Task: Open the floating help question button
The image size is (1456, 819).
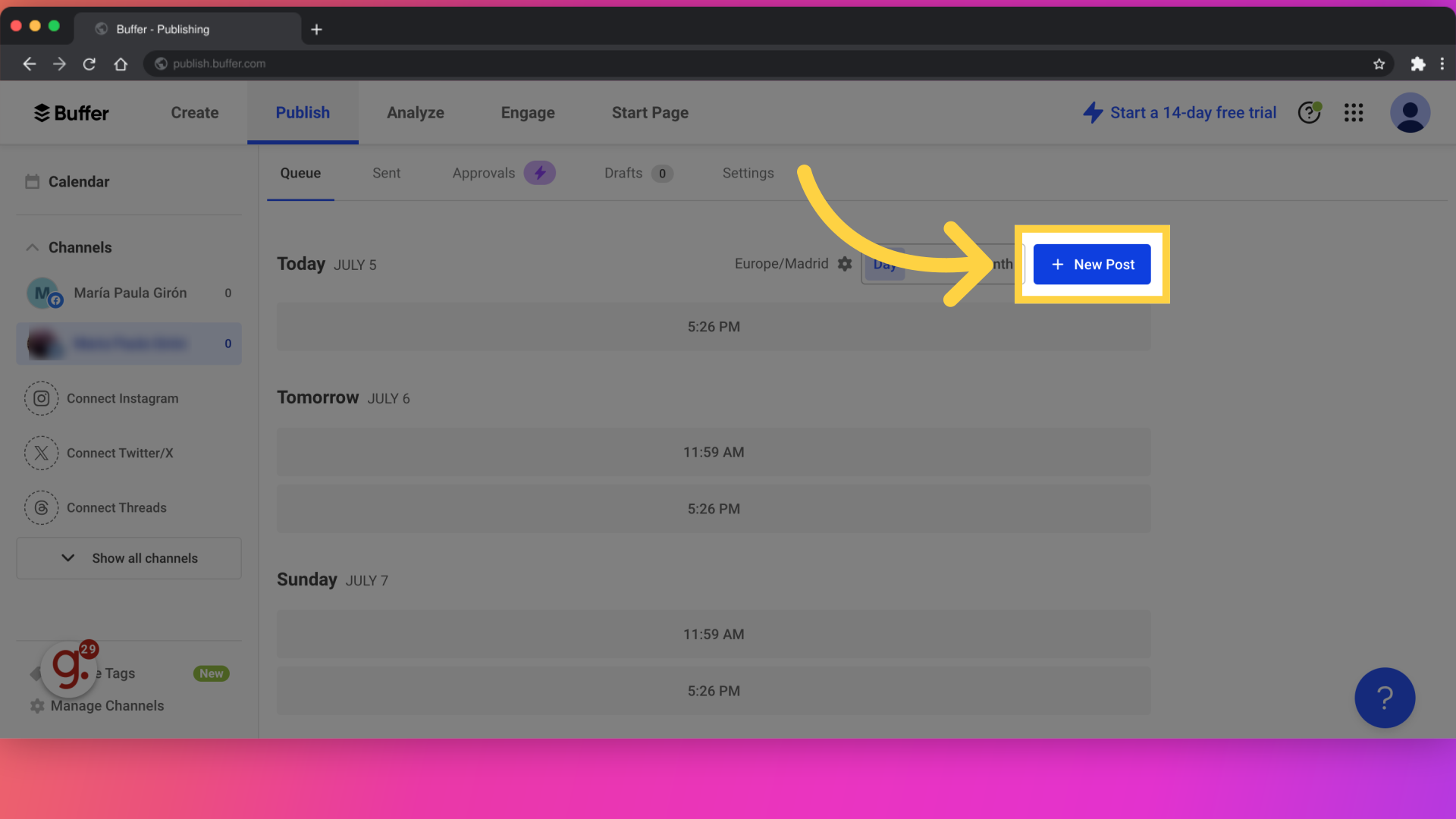Action: [x=1385, y=698]
